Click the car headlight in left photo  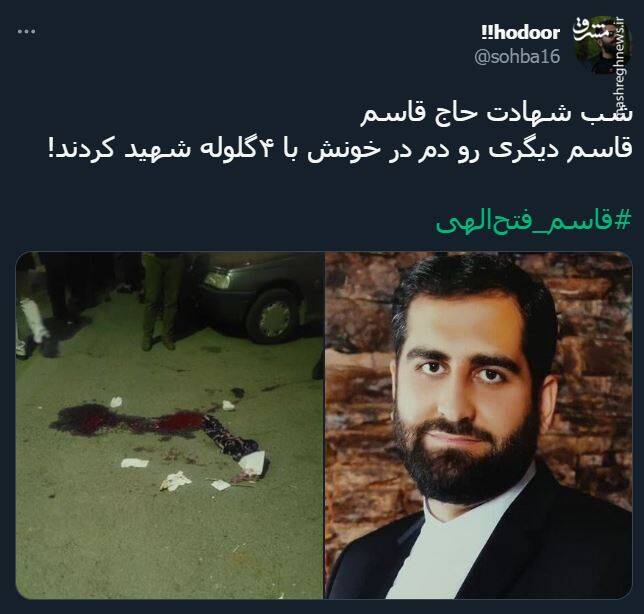217,280
